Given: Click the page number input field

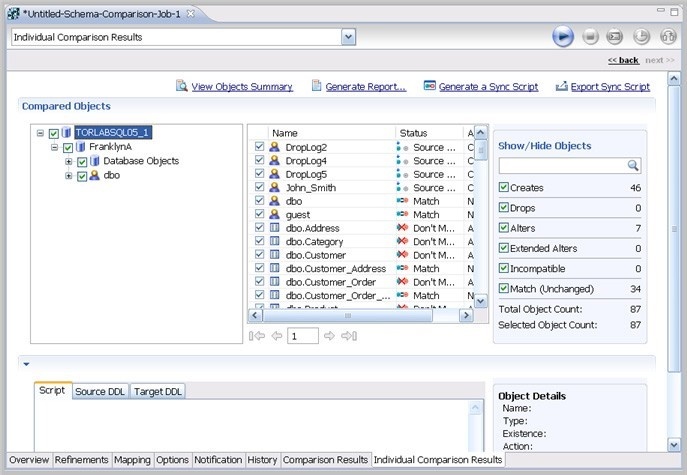Looking at the screenshot, I should 303,336.
